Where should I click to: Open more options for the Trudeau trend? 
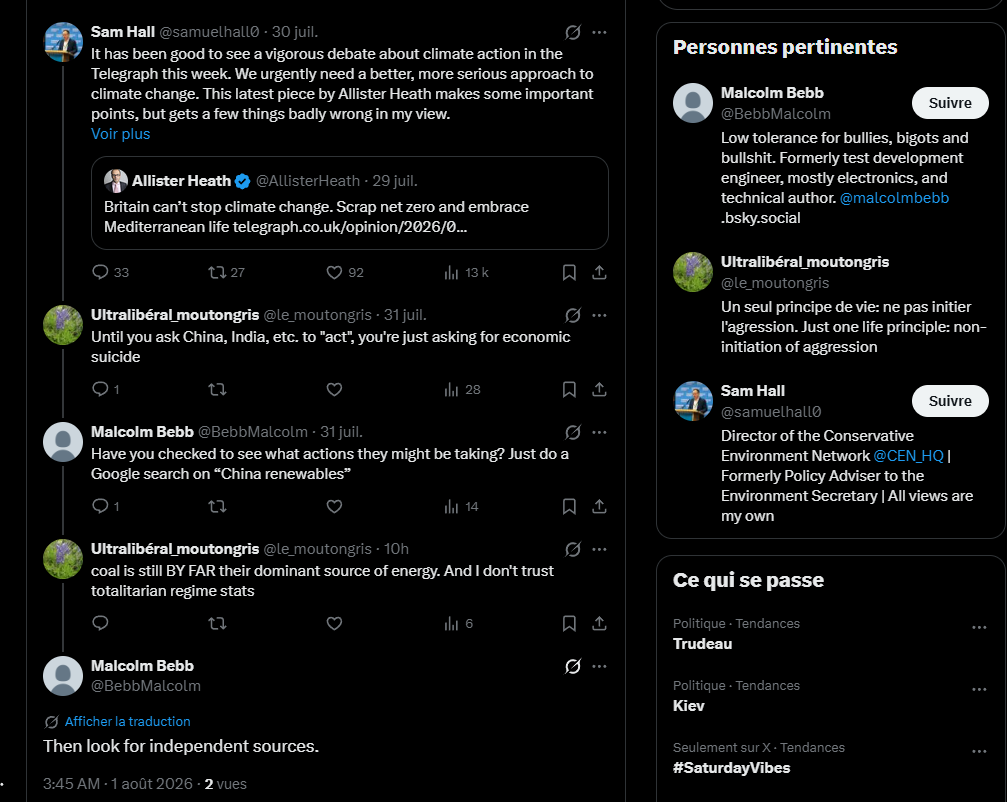point(979,627)
